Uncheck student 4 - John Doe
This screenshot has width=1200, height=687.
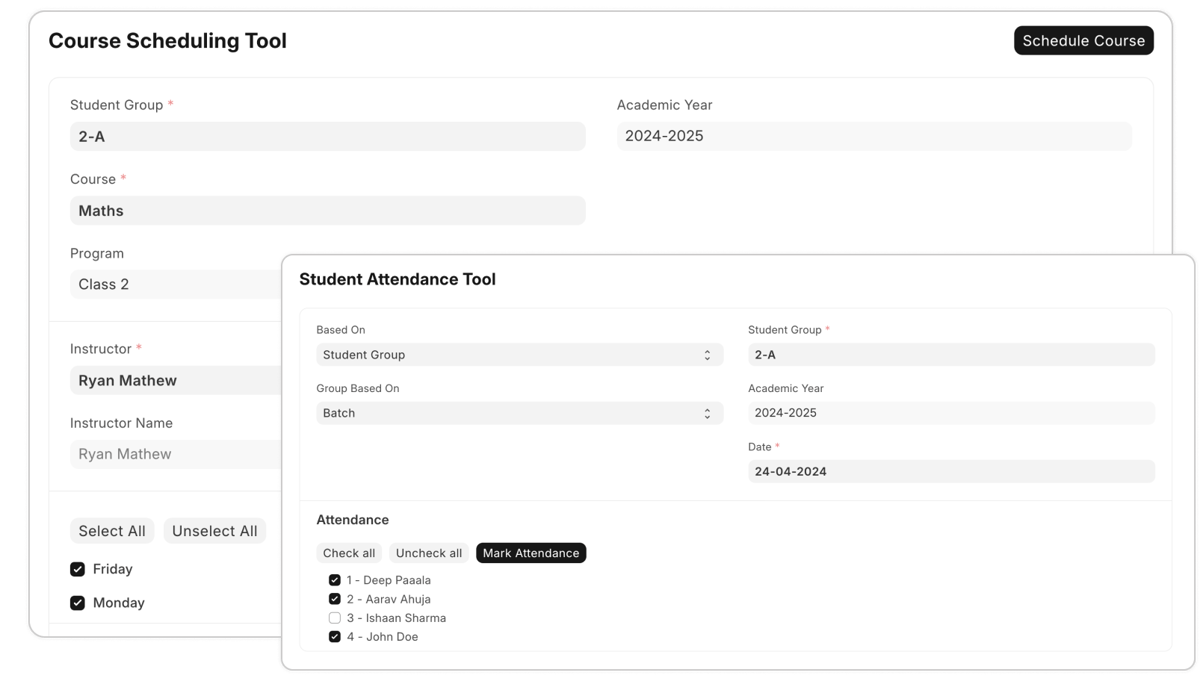click(335, 637)
